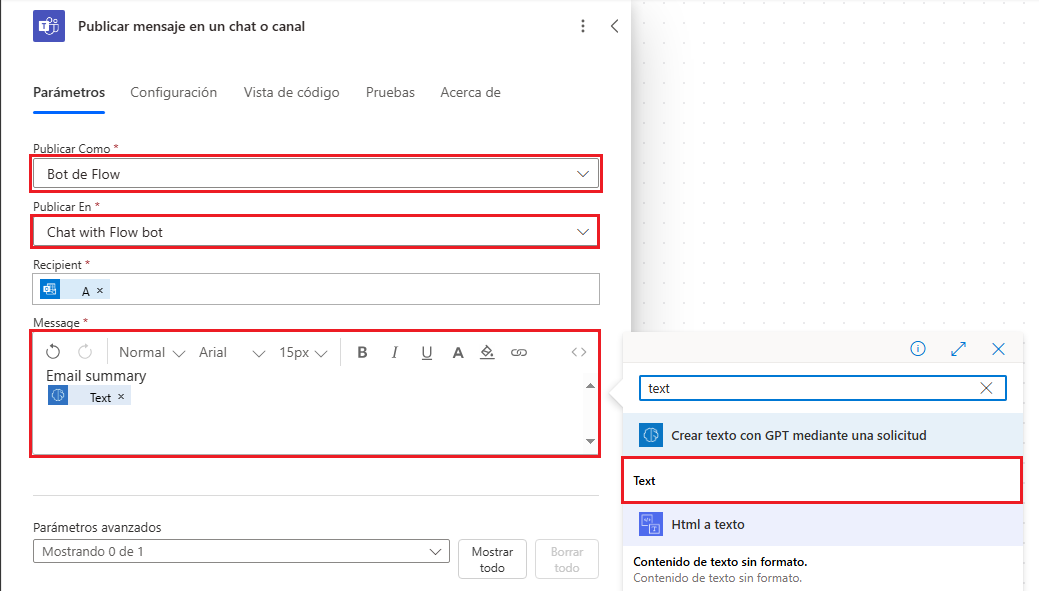This screenshot has height=591, width=1039.
Task: Click the Outlook icon in the recipient token
Action: tap(50, 290)
